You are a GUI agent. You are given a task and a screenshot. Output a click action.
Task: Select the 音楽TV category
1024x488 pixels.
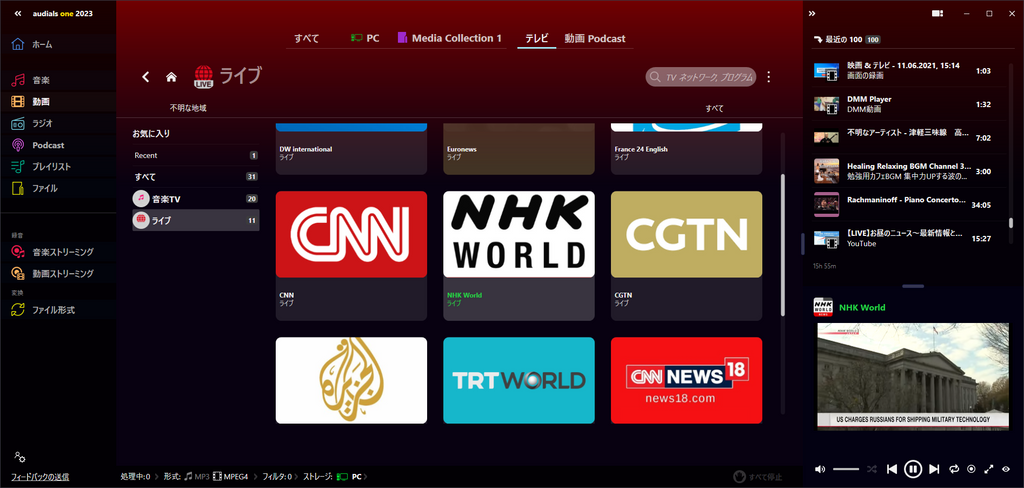coord(195,199)
